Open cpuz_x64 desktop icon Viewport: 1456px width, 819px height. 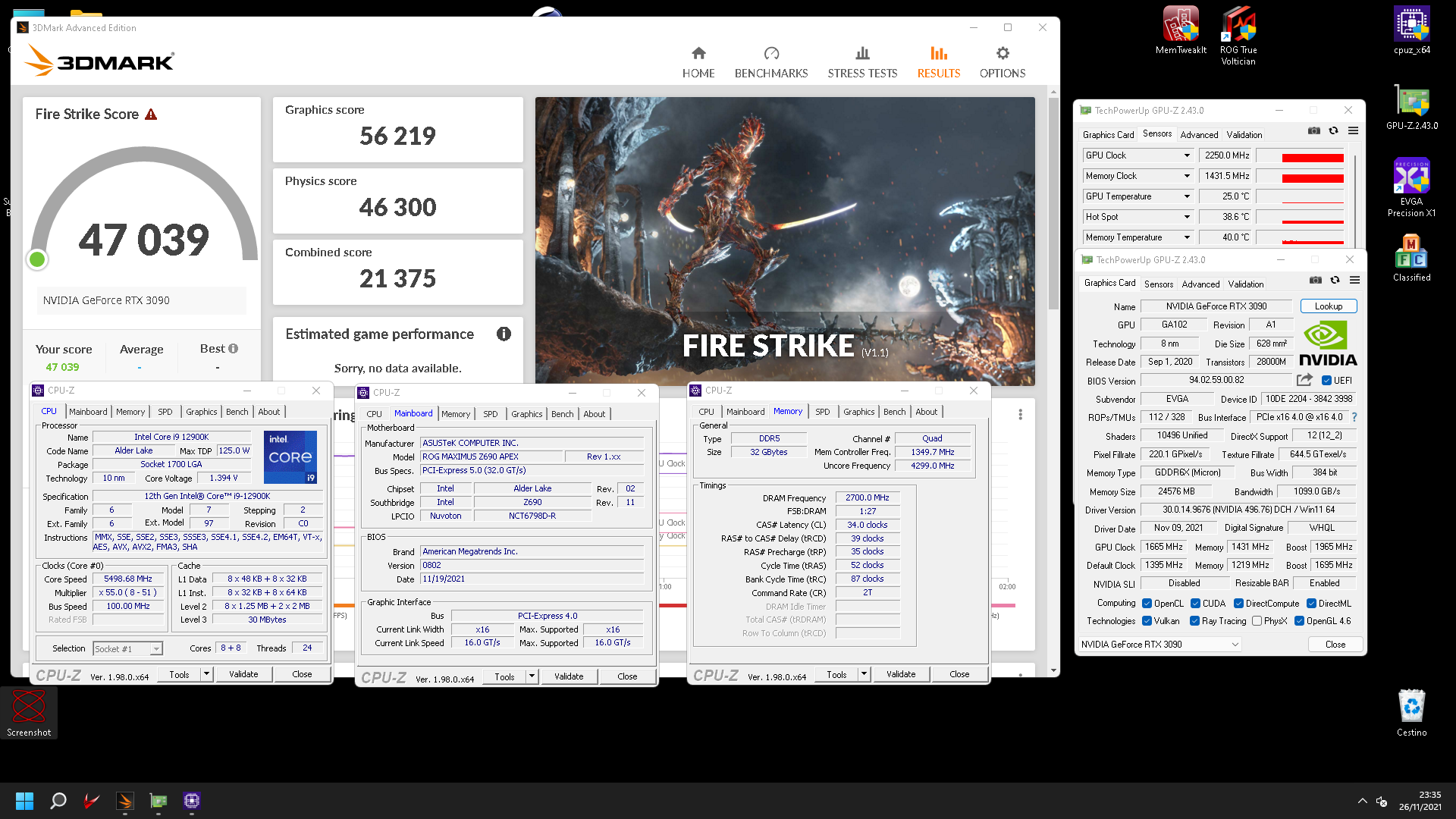(1411, 31)
